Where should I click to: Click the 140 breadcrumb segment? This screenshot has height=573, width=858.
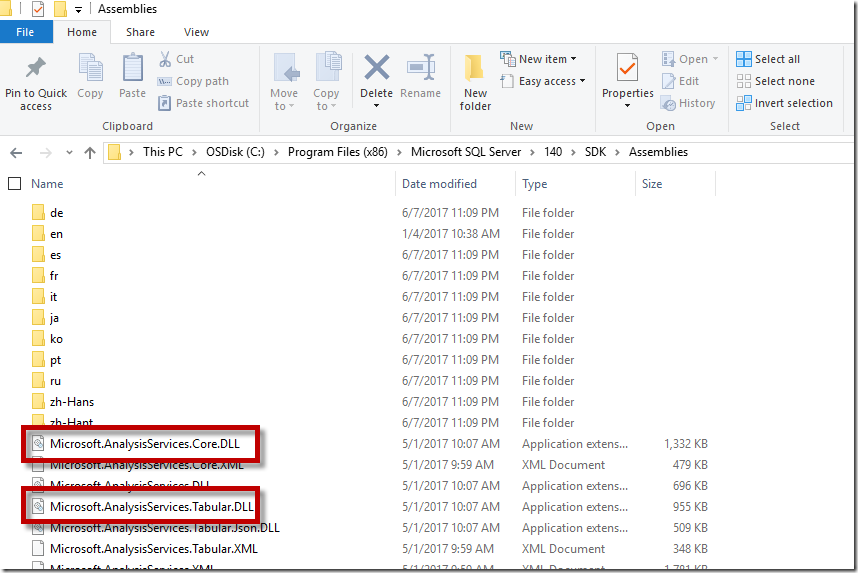553,152
